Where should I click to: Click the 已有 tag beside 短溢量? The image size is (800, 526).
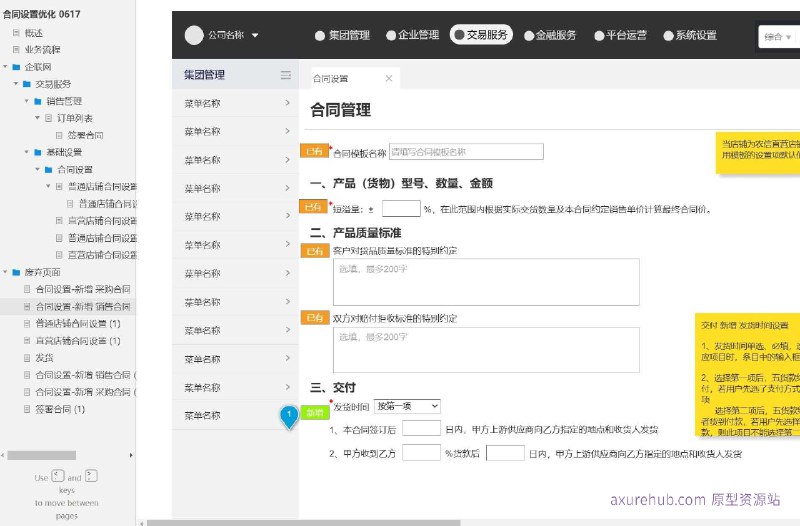coord(313,207)
